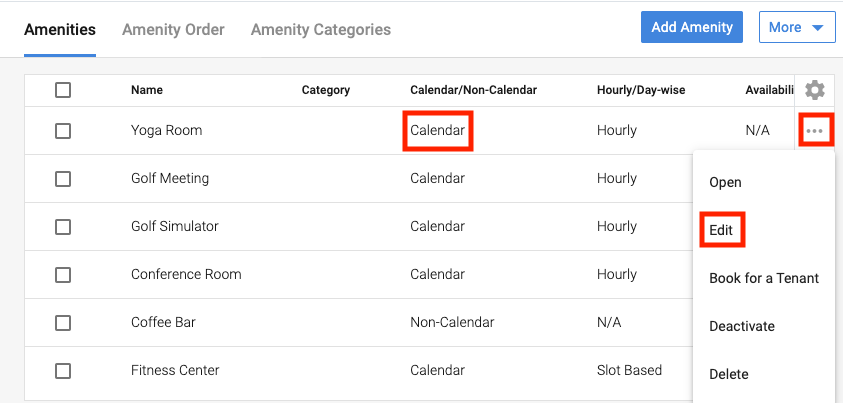Switch to the Amenity Order tab
843x403 pixels.
click(173, 30)
